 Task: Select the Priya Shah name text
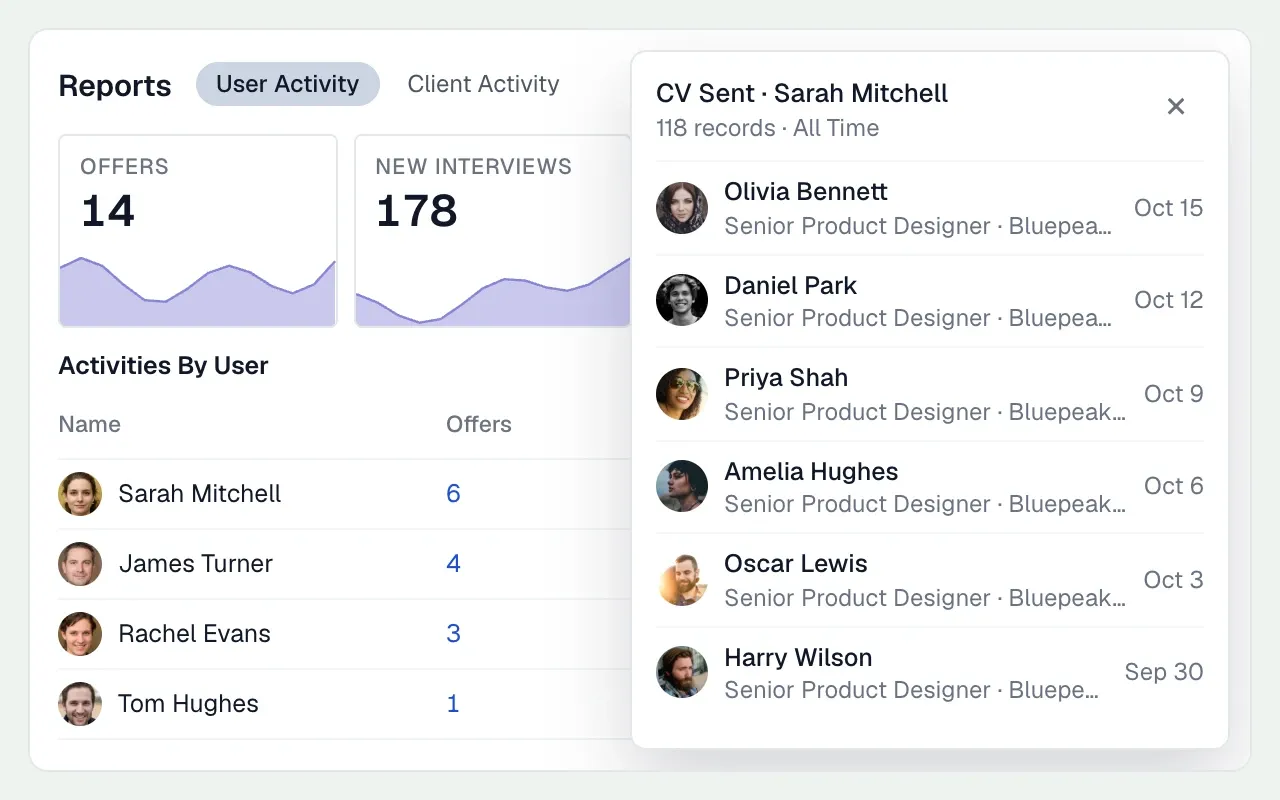click(x=786, y=377)
